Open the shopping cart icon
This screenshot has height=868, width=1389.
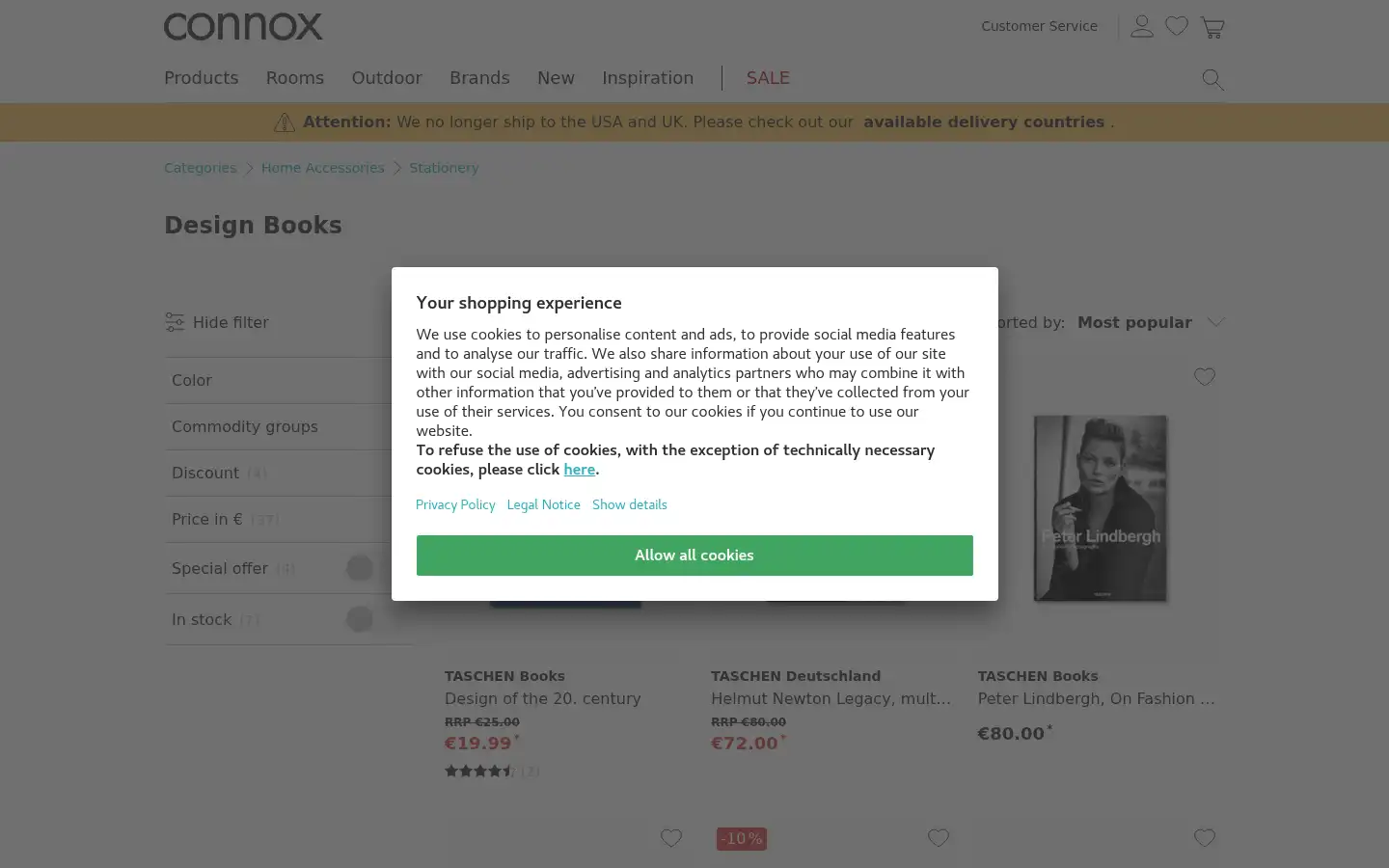pyautogui.click(x=1212, y=27)
